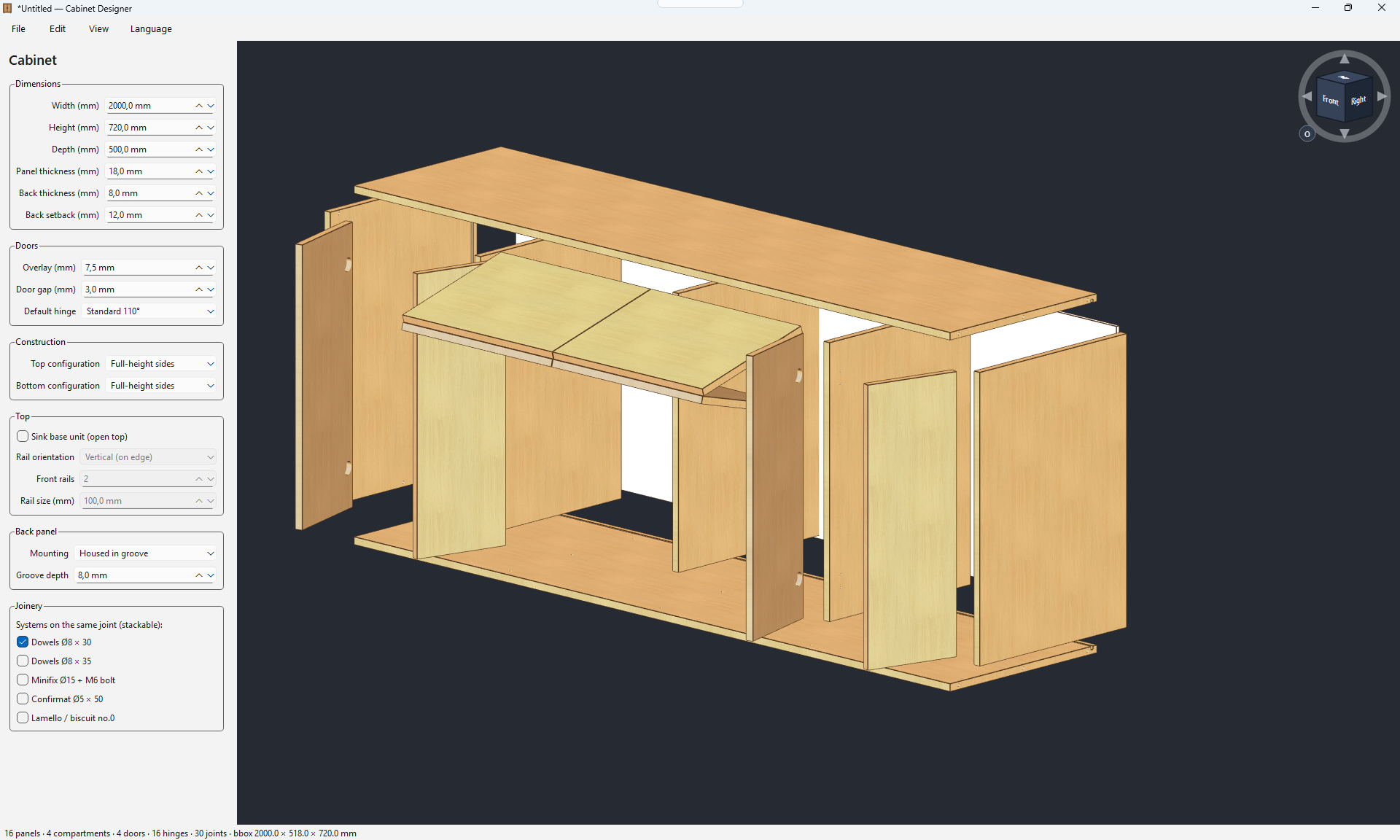The image size is (1400, 840).
Task: Select top face of the view cube
Action: click(1345, 77)
